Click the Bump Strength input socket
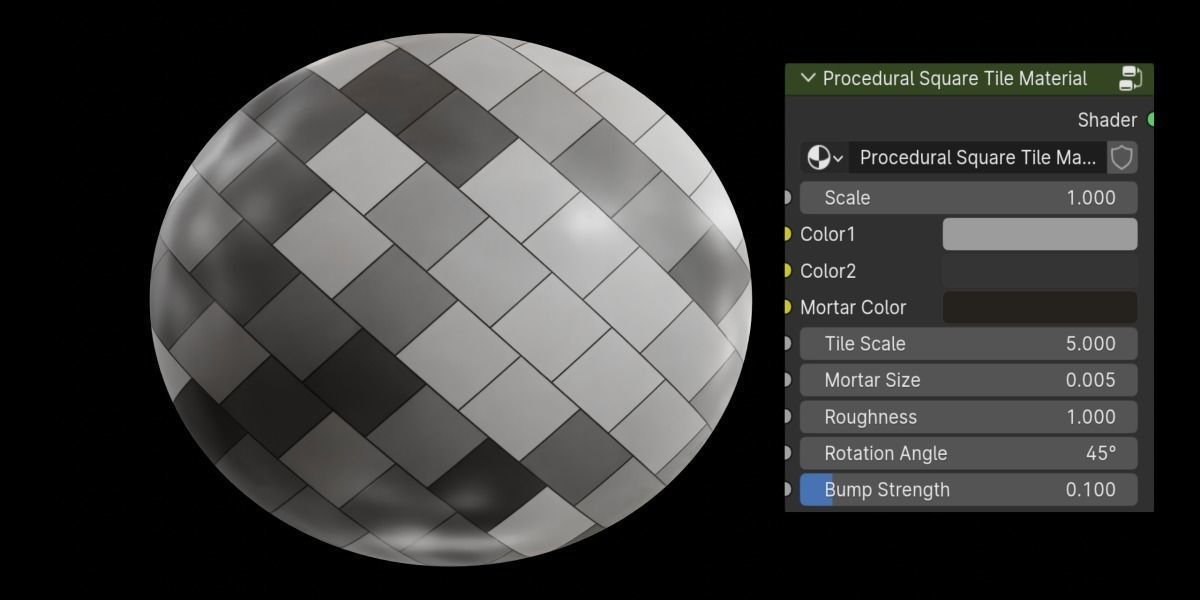The height and width of the screenshot is (600, 1200). point(787,490)
